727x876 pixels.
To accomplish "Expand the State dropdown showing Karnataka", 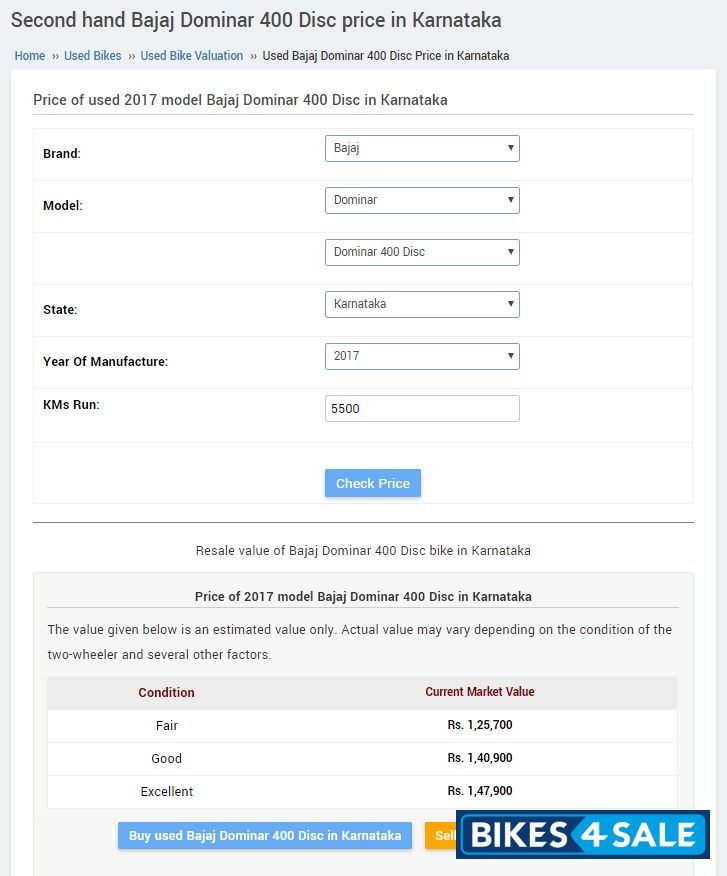I will tap(422, 304).
